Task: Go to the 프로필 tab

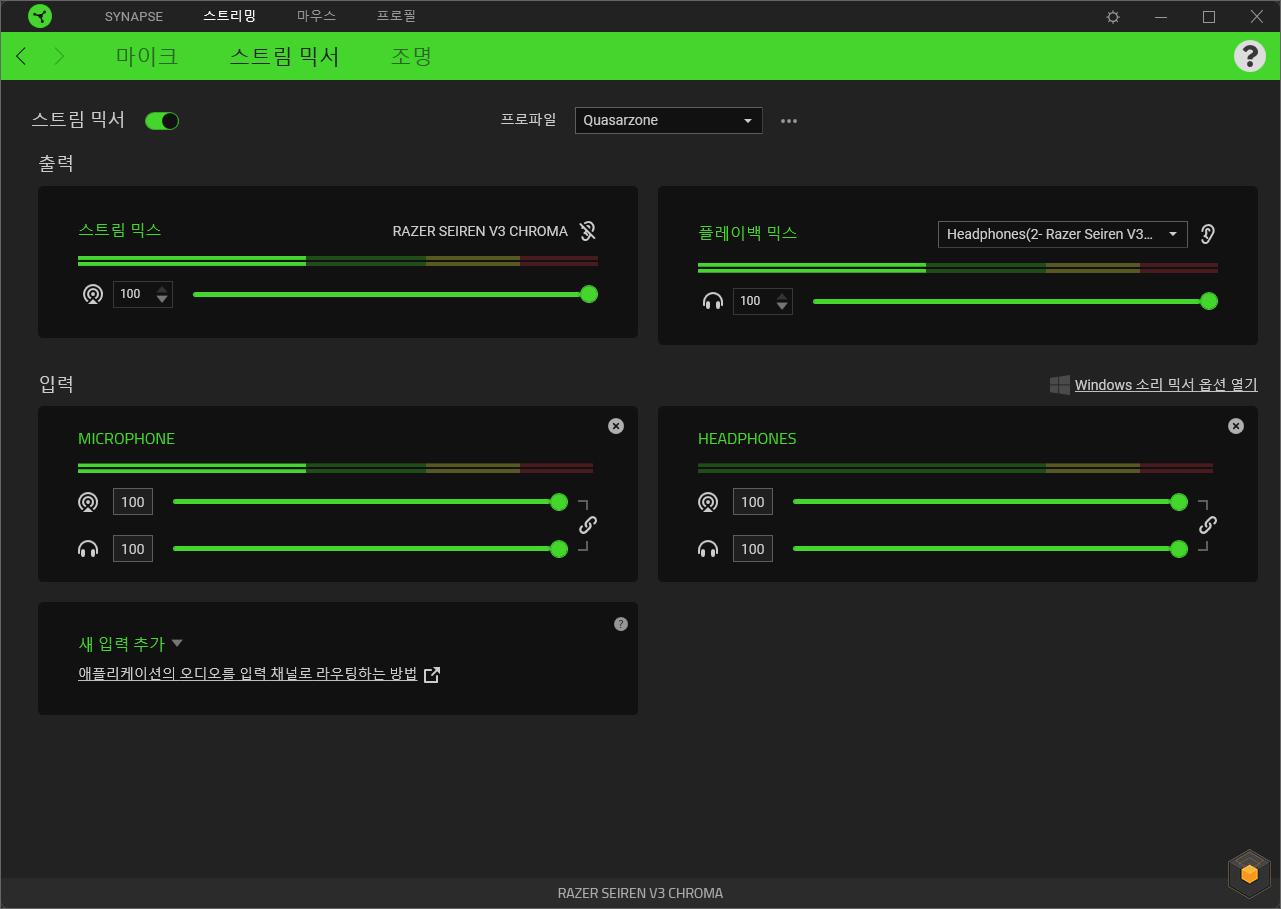Action: tap(396, 17)
